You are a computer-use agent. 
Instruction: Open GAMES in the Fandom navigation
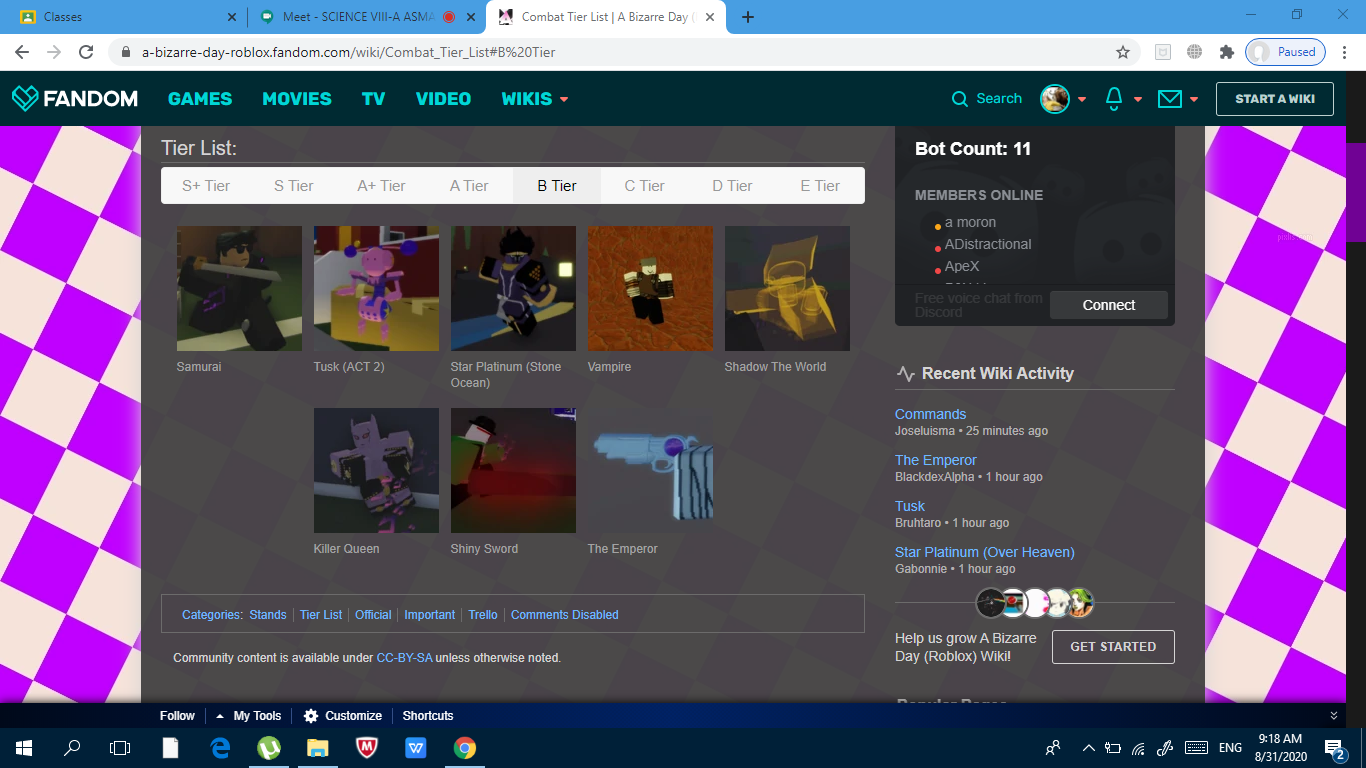[x=200, y=99]
